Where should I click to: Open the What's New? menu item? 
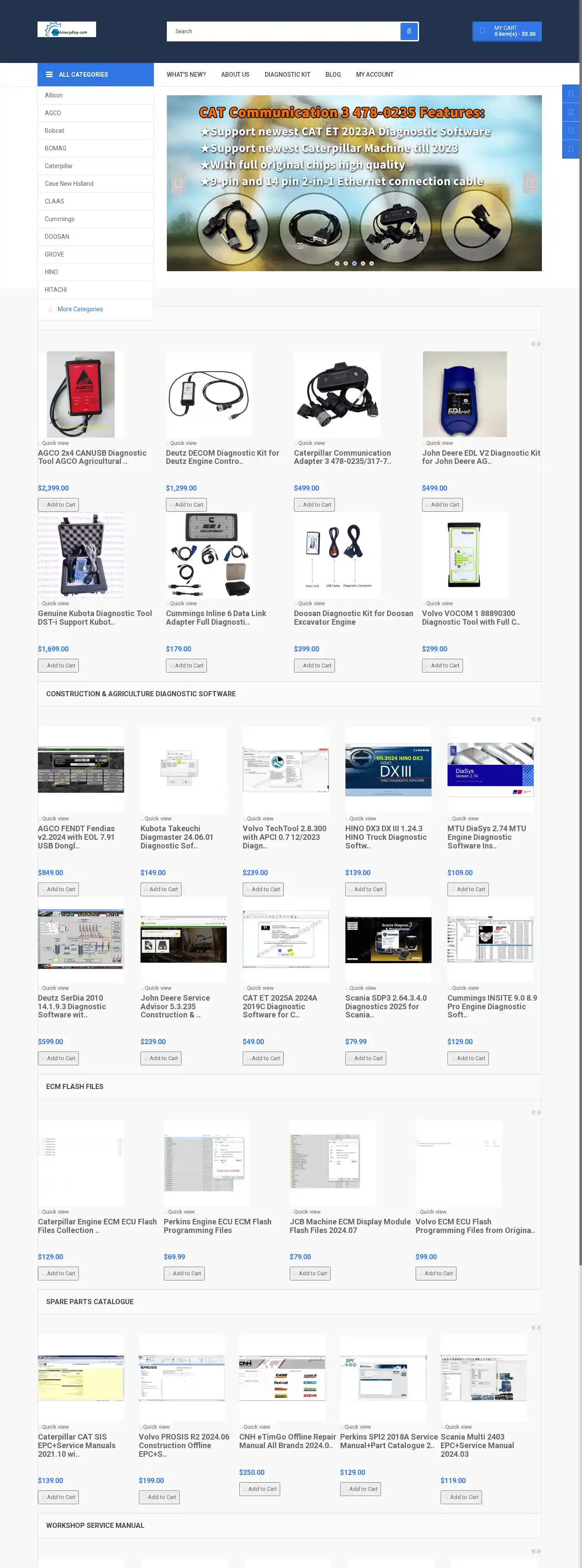(186, 74)
